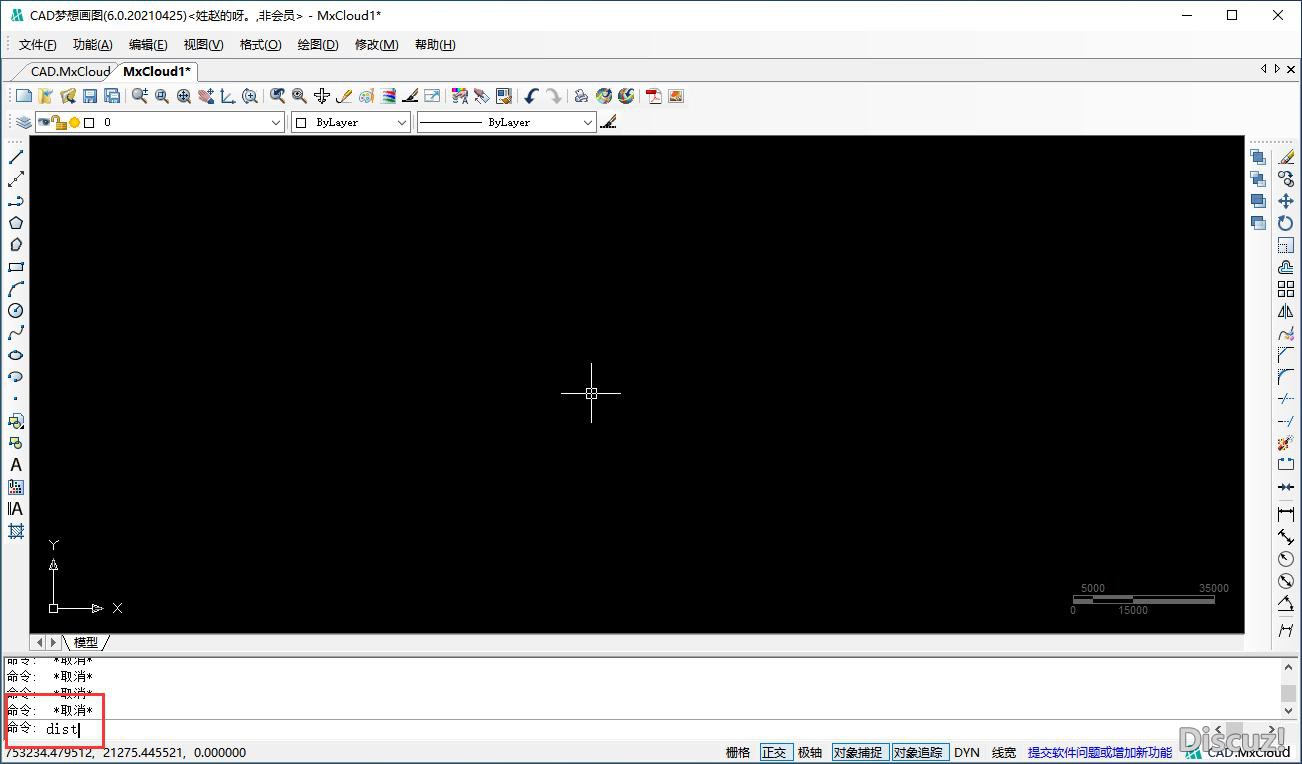Click the Pan hand tool icon

pyautogui.click(x=206, y=96)
